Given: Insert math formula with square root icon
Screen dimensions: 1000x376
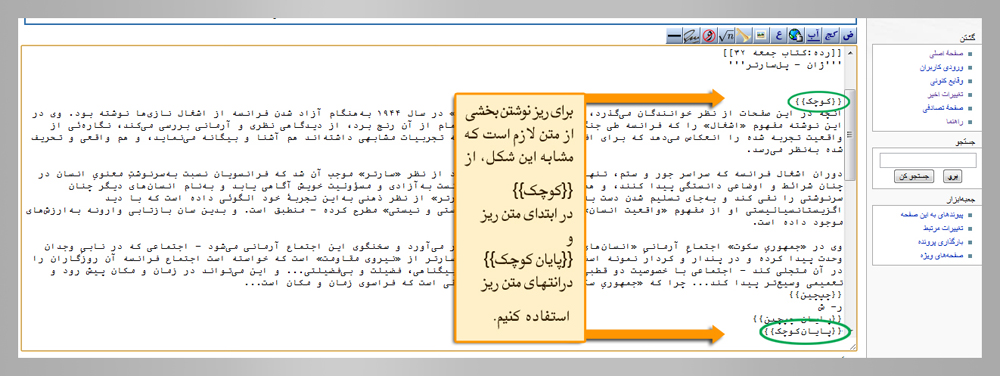Looking at the screenshot, I should tap(726, 35).
